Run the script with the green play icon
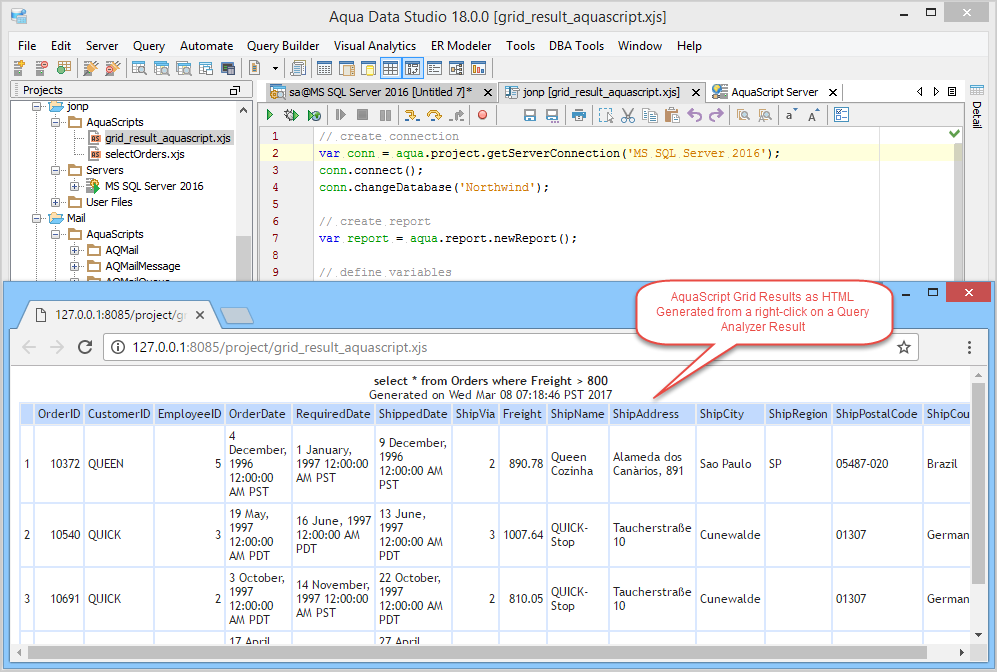Viewport: 997px width, 672px height. [269, 115]
